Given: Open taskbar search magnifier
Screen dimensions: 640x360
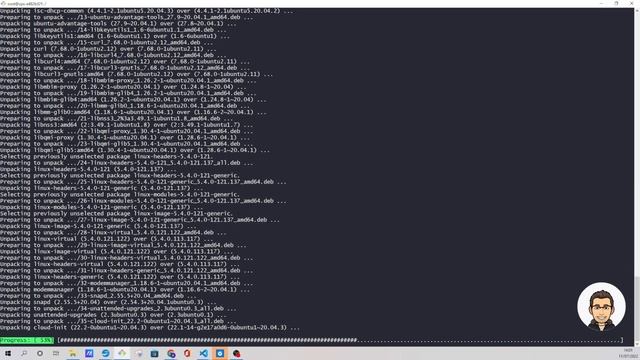Looking at the screenshot, I should coord(24,353).
